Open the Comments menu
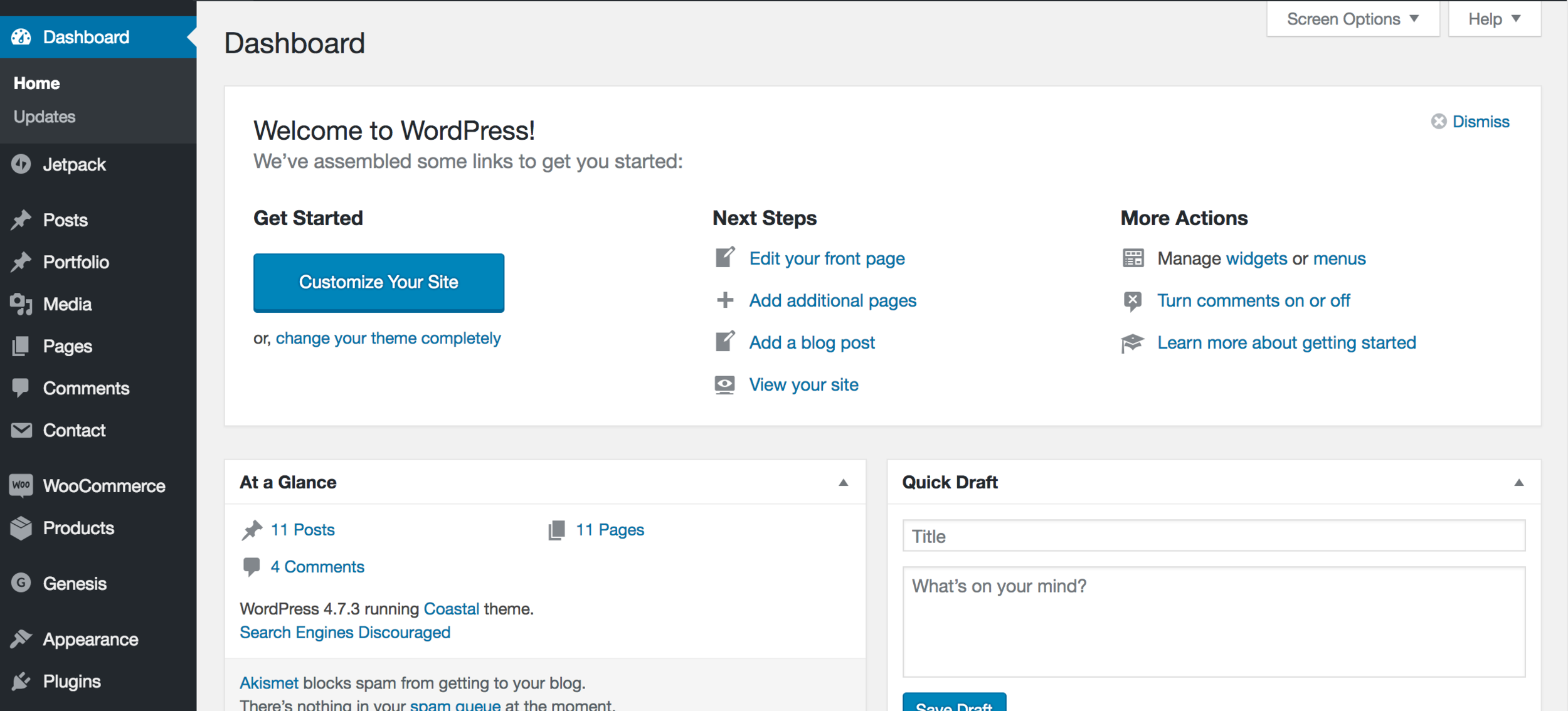 click(98, 388)
